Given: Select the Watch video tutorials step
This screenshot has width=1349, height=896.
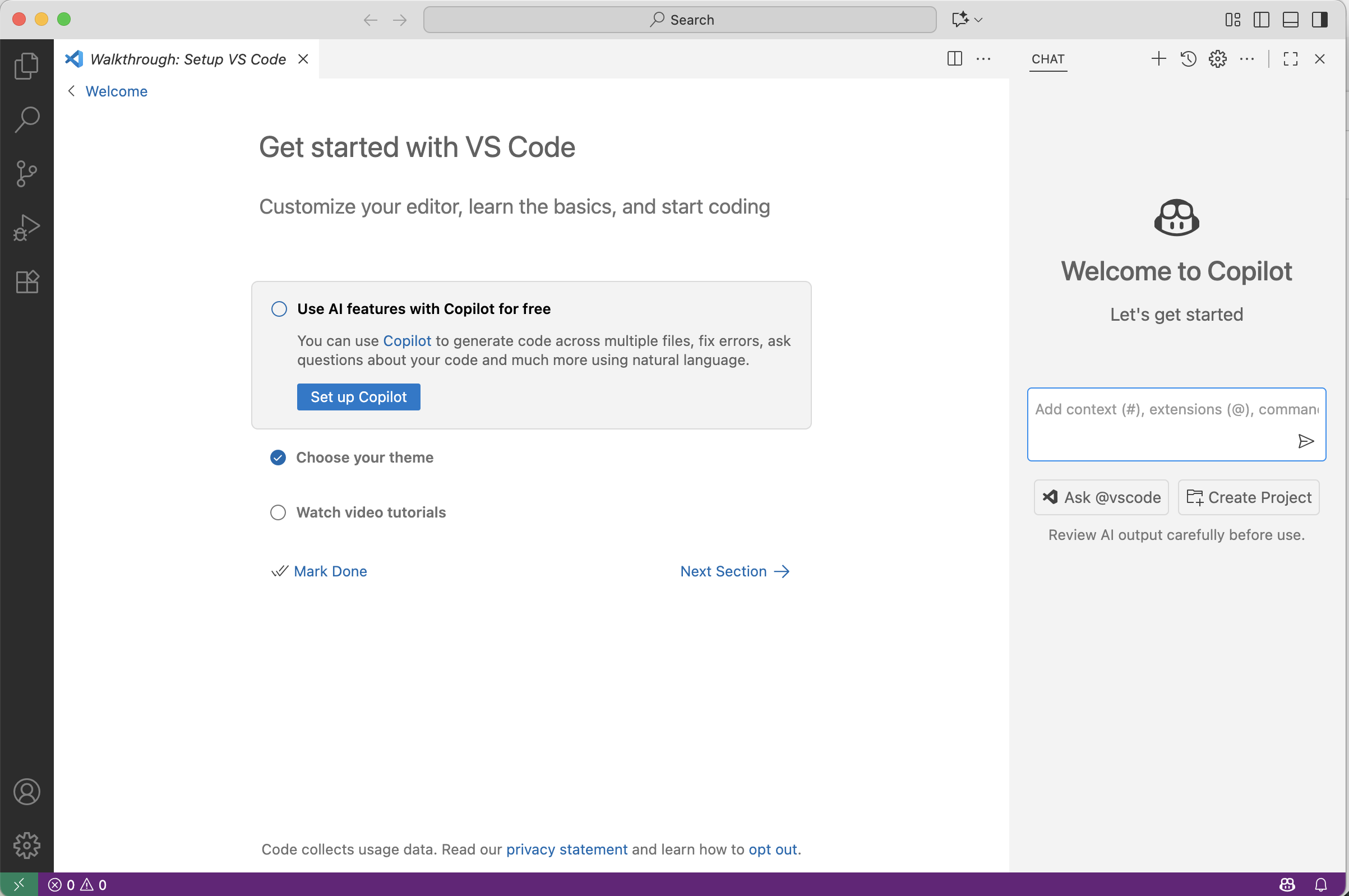Looking at the screenshot, I should (x=278, y=512).
